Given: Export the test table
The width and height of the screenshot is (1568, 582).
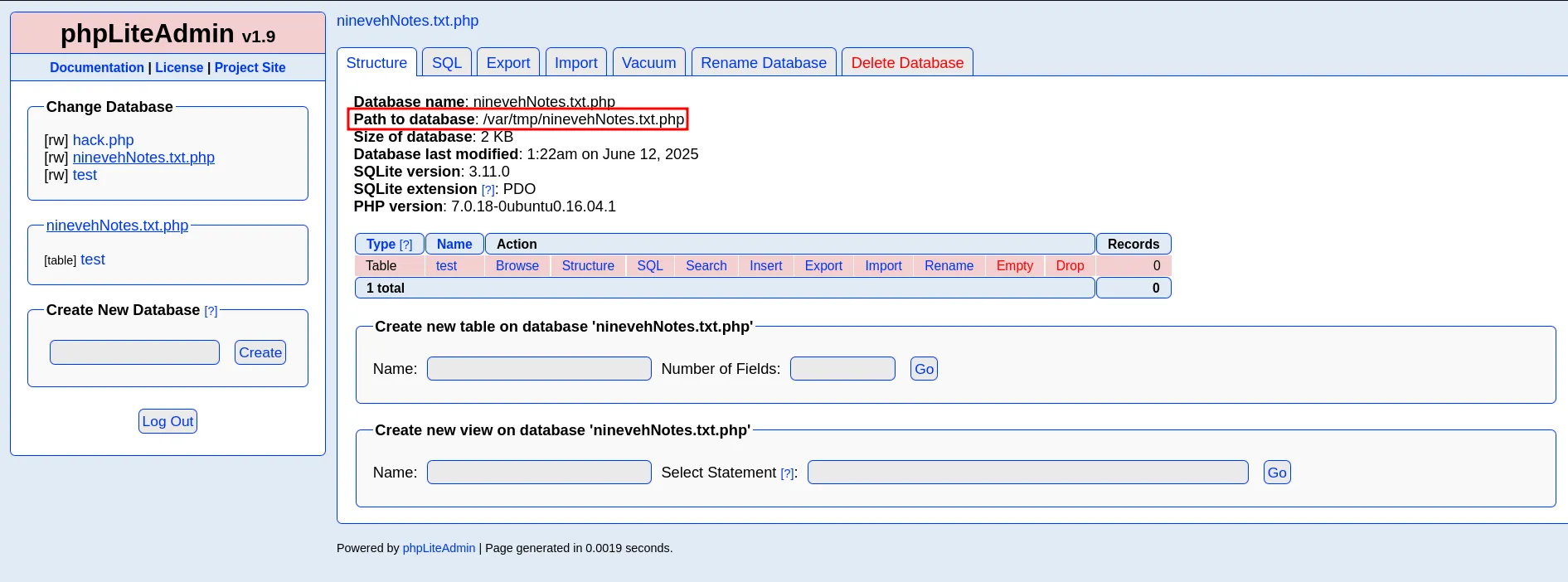Looking at the screenshot, I should pos(823,266).
